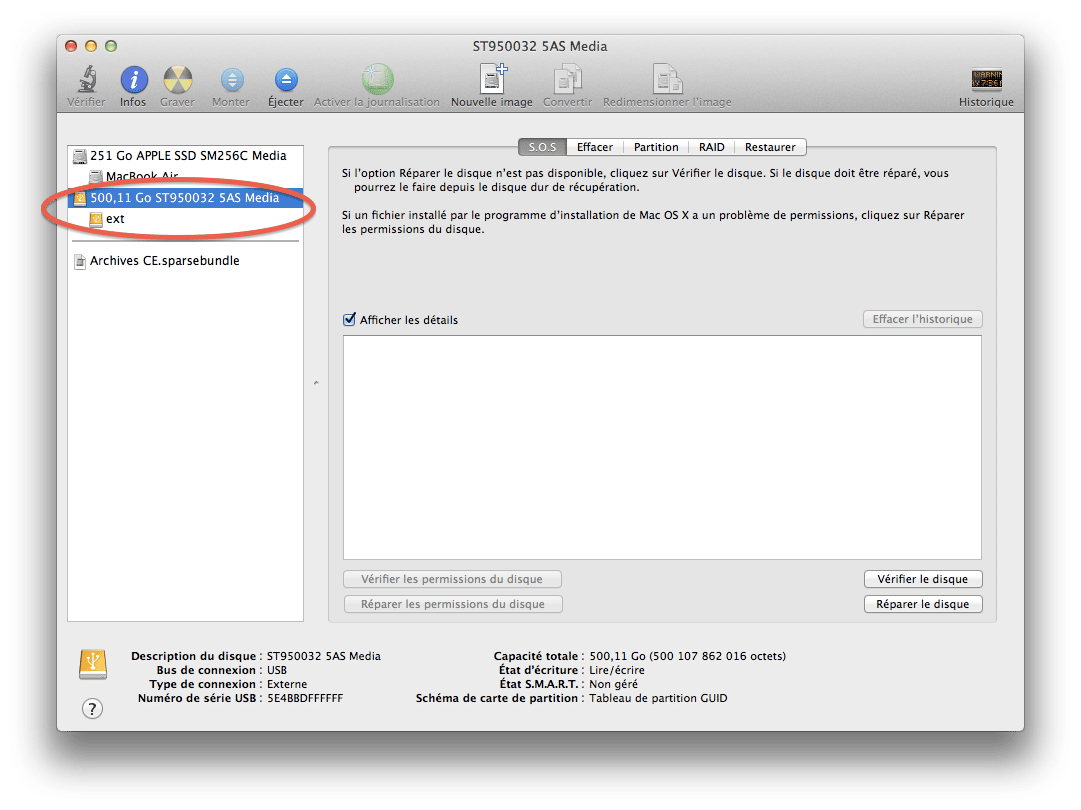
Task: Switch to the Restaurer tab
Action: point(770,147)
